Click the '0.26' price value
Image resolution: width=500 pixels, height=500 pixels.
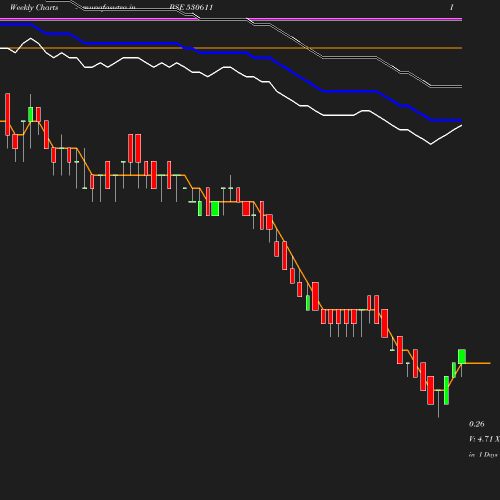tap(477, 424)
